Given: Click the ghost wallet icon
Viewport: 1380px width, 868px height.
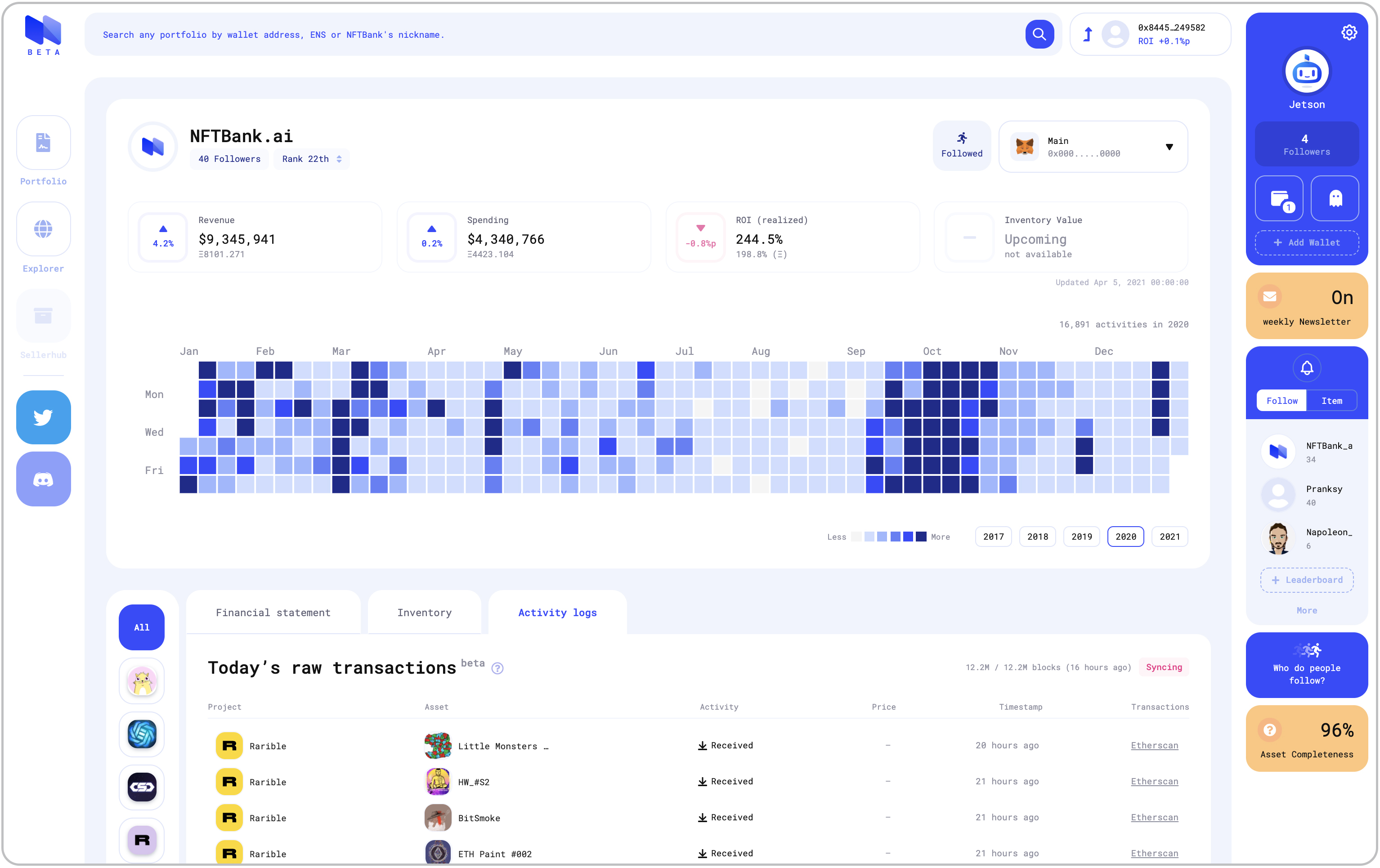Looking at the screenshot, I should tap(1335, 198).
